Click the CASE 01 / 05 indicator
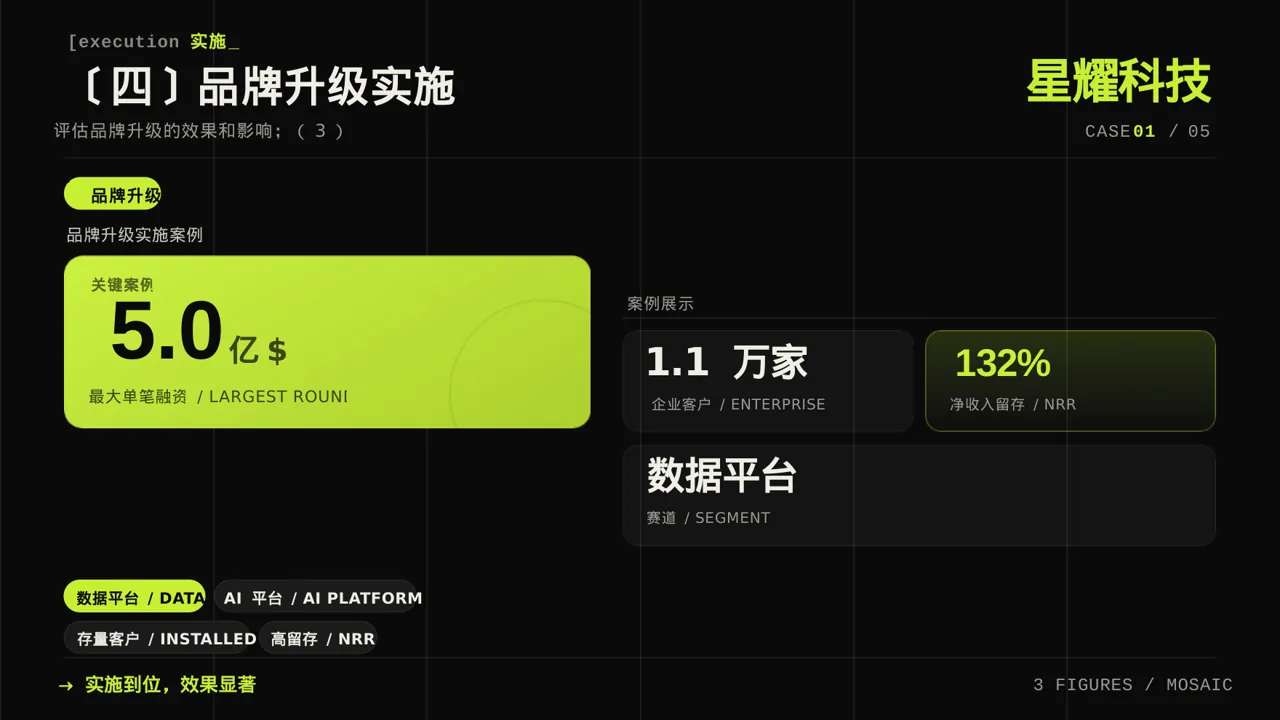1280x720 pixels. tap(1148, 131)
